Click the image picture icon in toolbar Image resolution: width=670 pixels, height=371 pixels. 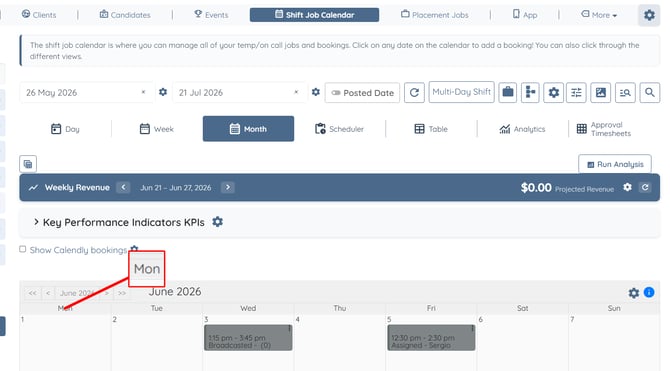(x=600, y=92)
